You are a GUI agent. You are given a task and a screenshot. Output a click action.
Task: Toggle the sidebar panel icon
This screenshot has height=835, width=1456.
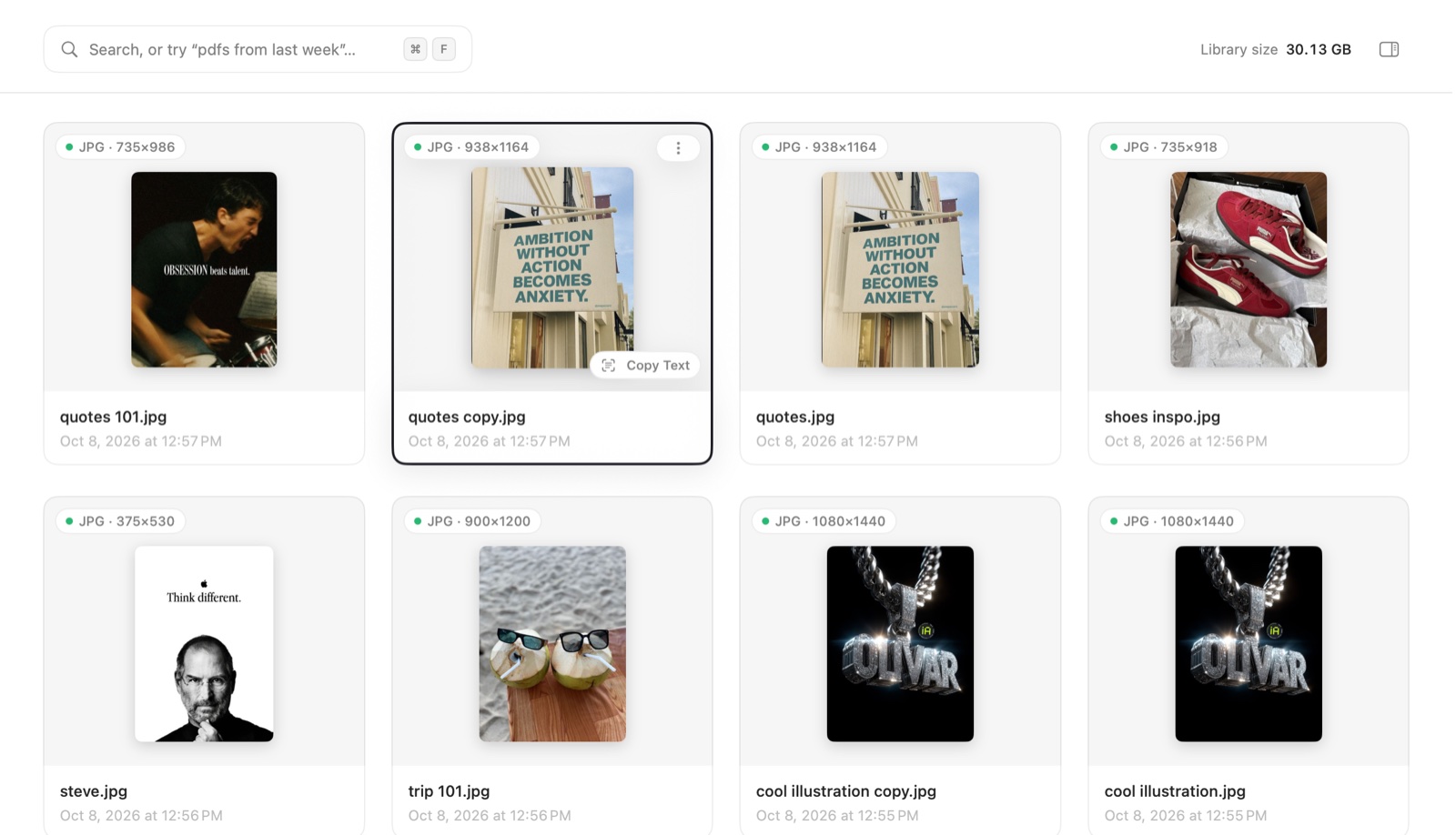pyautogui.click(x=1389, y=49)
